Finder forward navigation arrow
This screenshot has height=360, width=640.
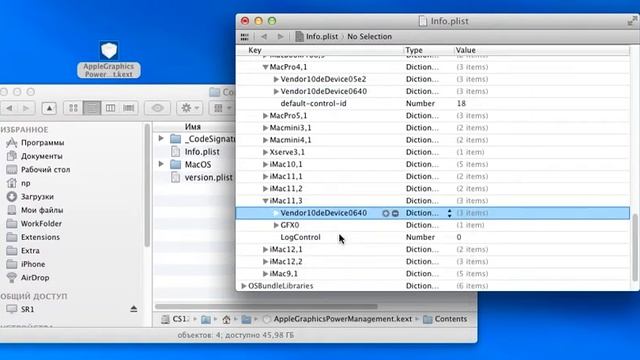26,108
